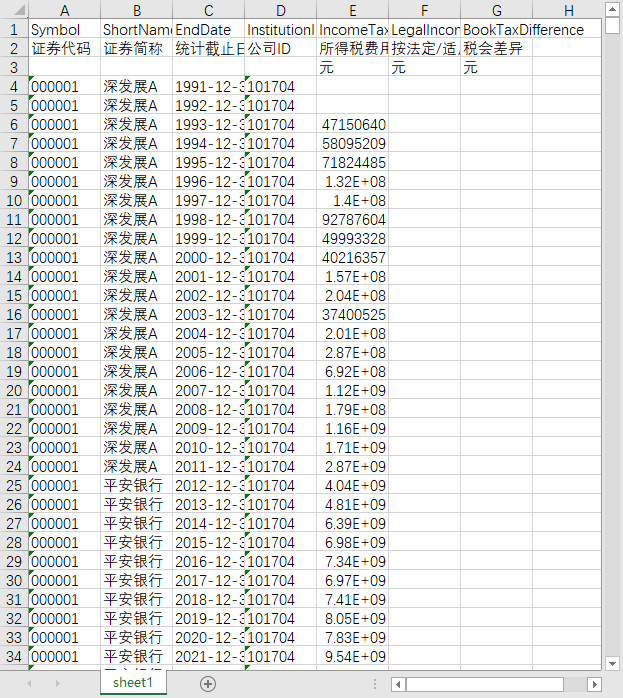The height and width of the screenshot is (698, 623).
Task: Select column B header
Action: click(137, 10)
